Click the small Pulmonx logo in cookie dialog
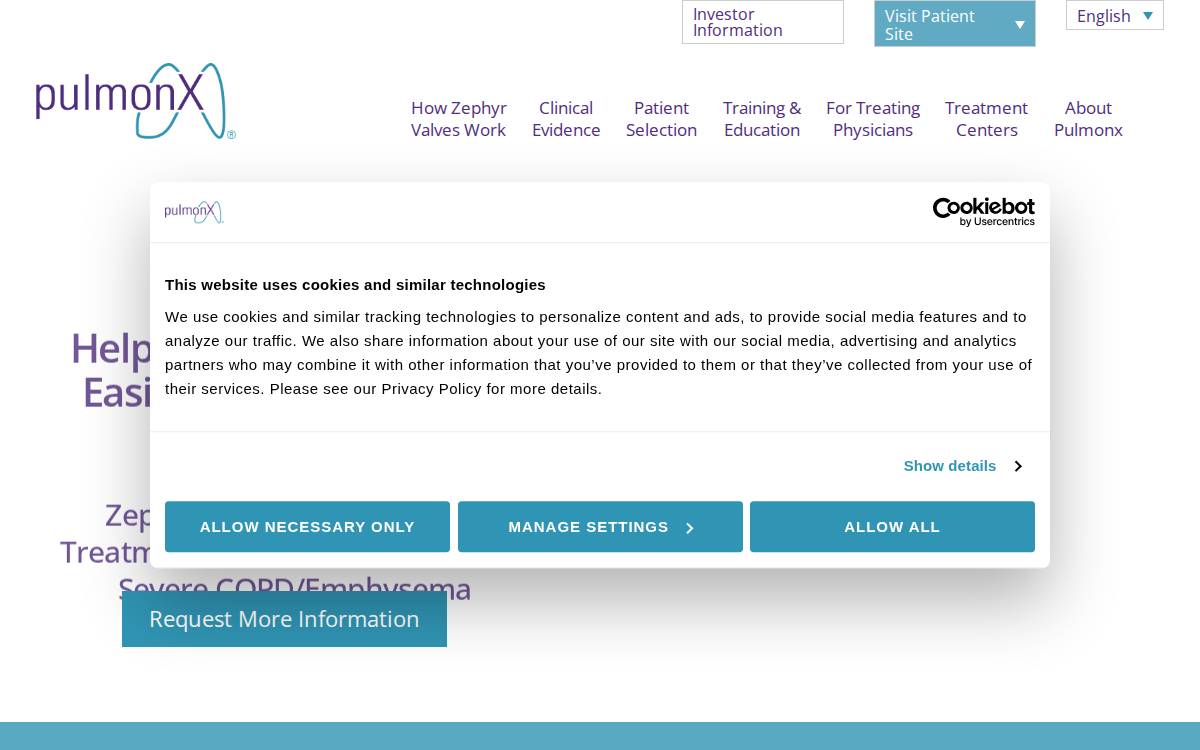1200x750 pixels. [194, 212]
